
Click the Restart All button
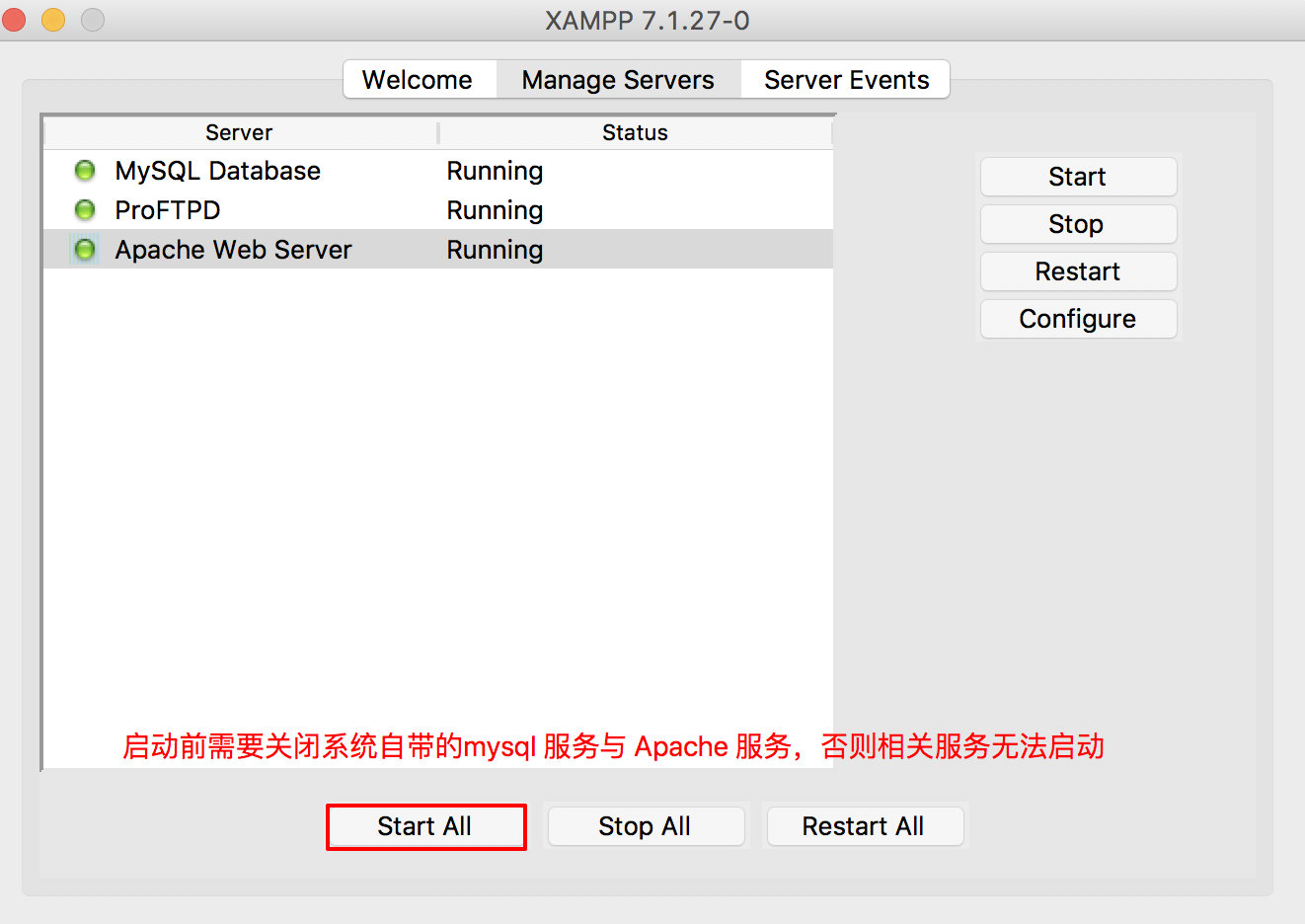(x=864, y=826)
